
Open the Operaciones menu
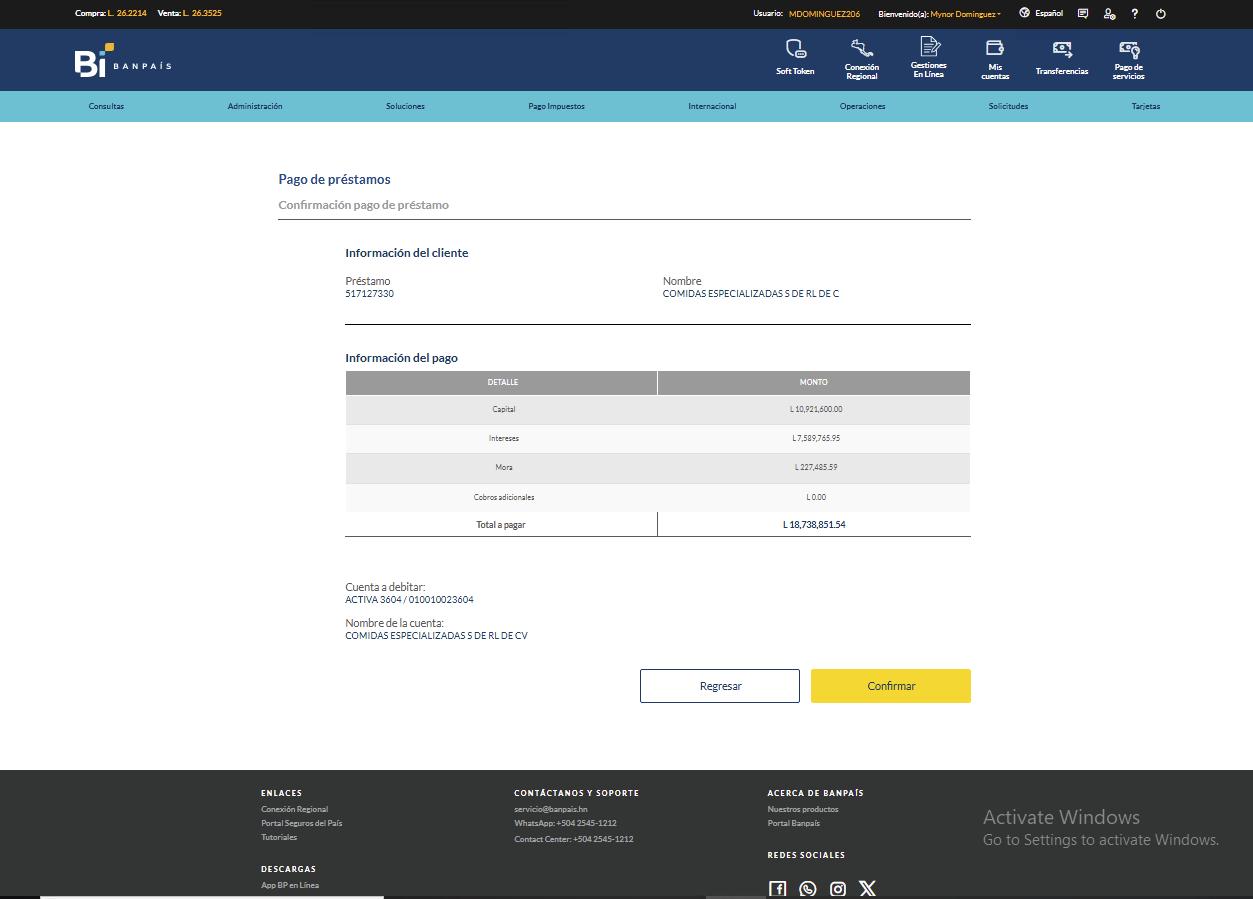coord(862,106)
